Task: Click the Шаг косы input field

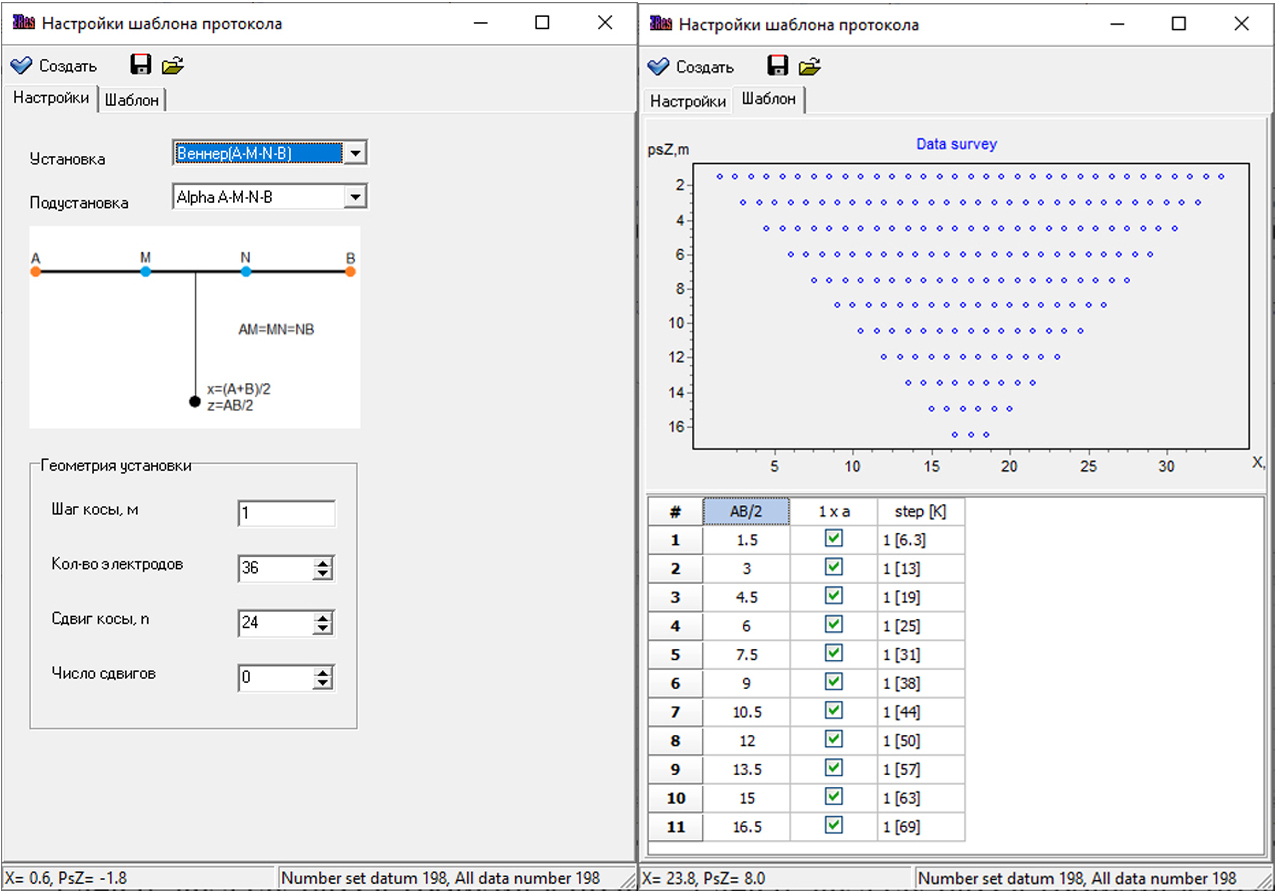Action: [287, 513]
